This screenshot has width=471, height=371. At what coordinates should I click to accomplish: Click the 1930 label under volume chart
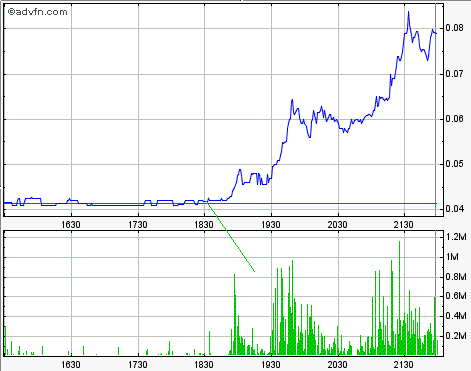point(271,365)
